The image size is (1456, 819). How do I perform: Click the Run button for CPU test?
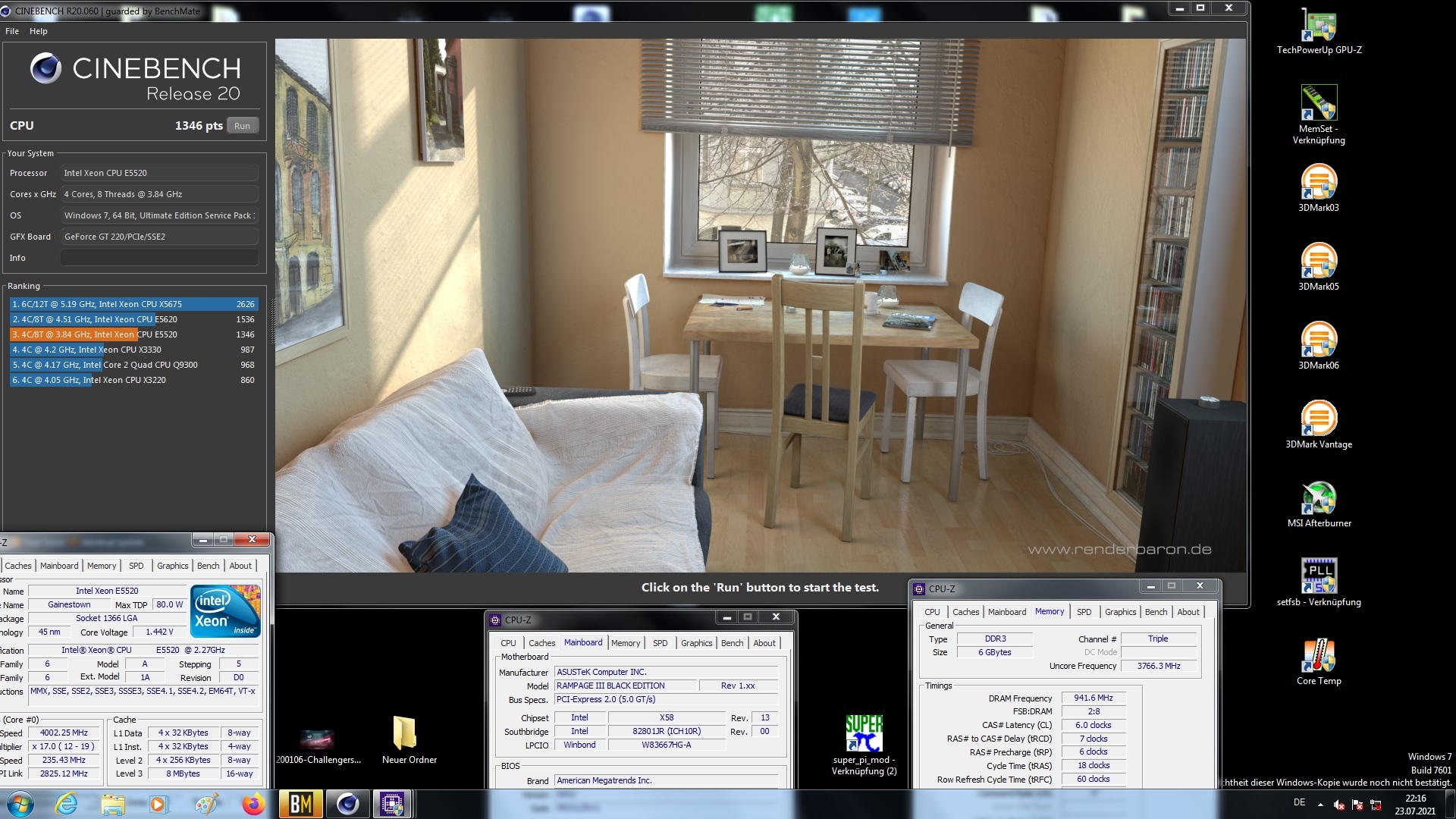click(x=243, y=126)
